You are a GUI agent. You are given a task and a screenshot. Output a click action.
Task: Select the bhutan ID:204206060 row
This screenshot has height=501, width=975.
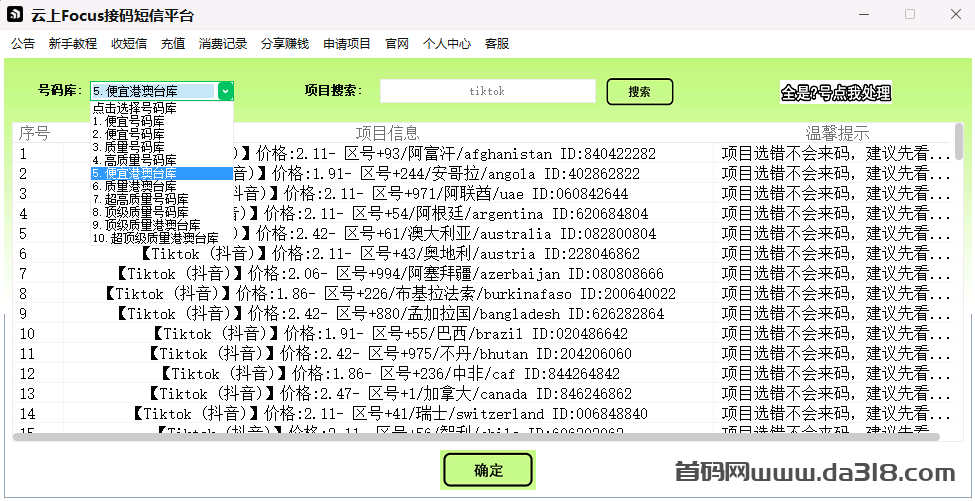[484, 354]
